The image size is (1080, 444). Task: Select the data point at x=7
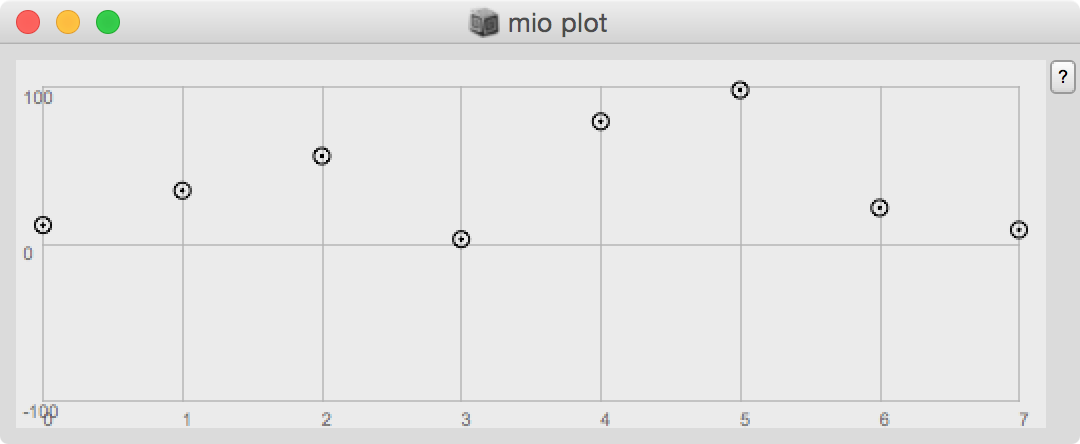tap(1019, 230)
